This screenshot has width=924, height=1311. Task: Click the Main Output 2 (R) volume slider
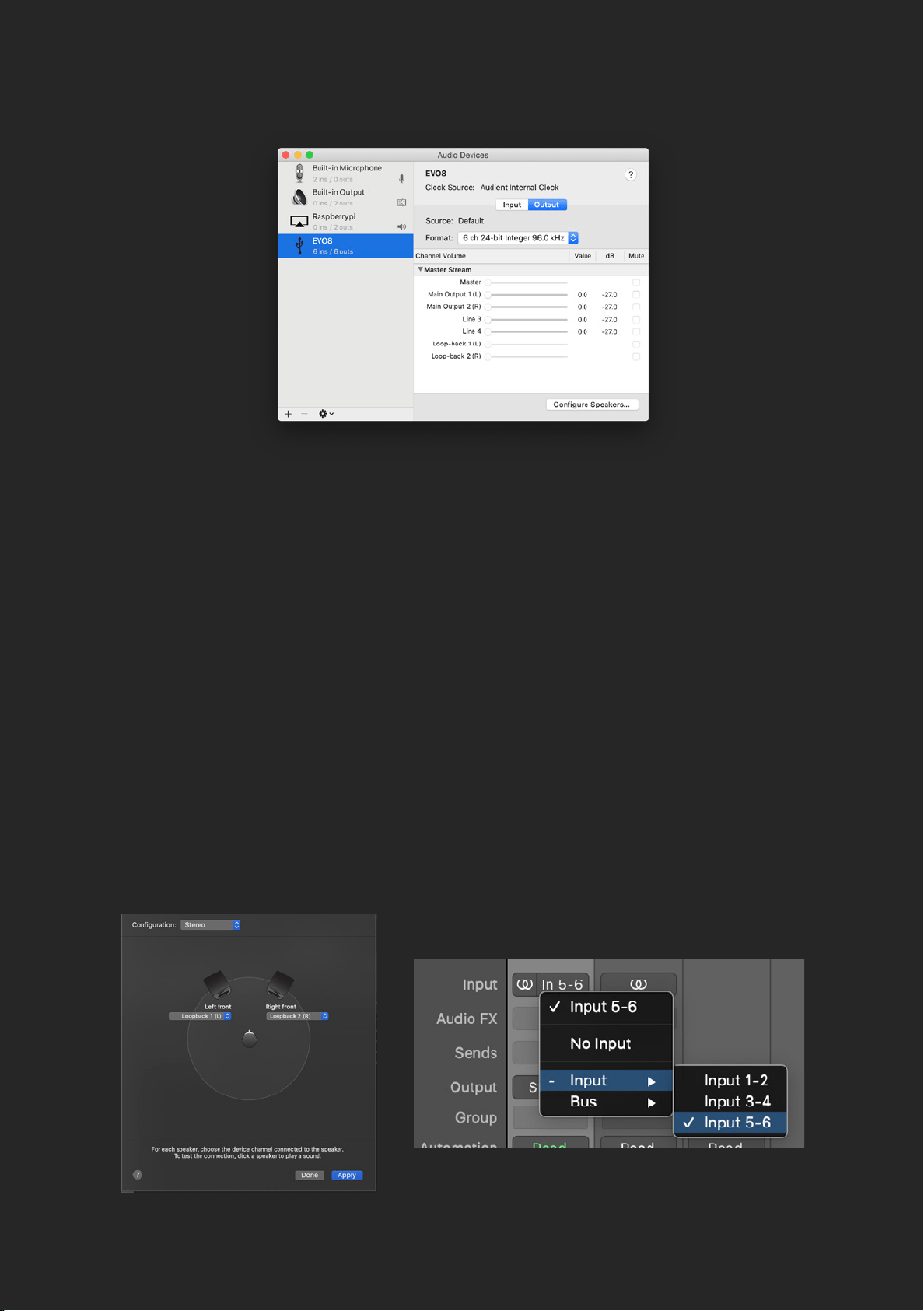click(527, 307)
